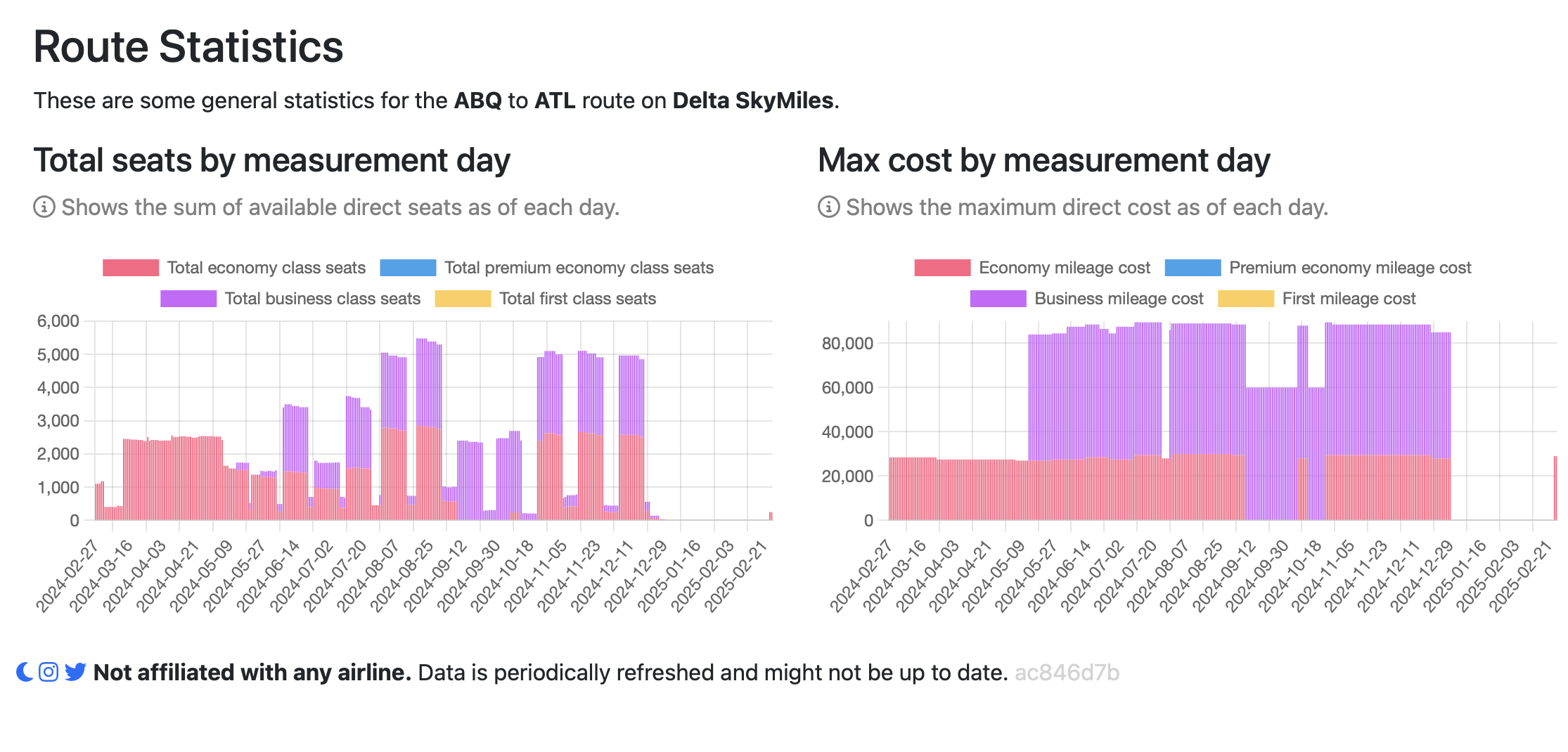
Task: Click the commit hash ac846d7b
Action: coord(1067,673)
